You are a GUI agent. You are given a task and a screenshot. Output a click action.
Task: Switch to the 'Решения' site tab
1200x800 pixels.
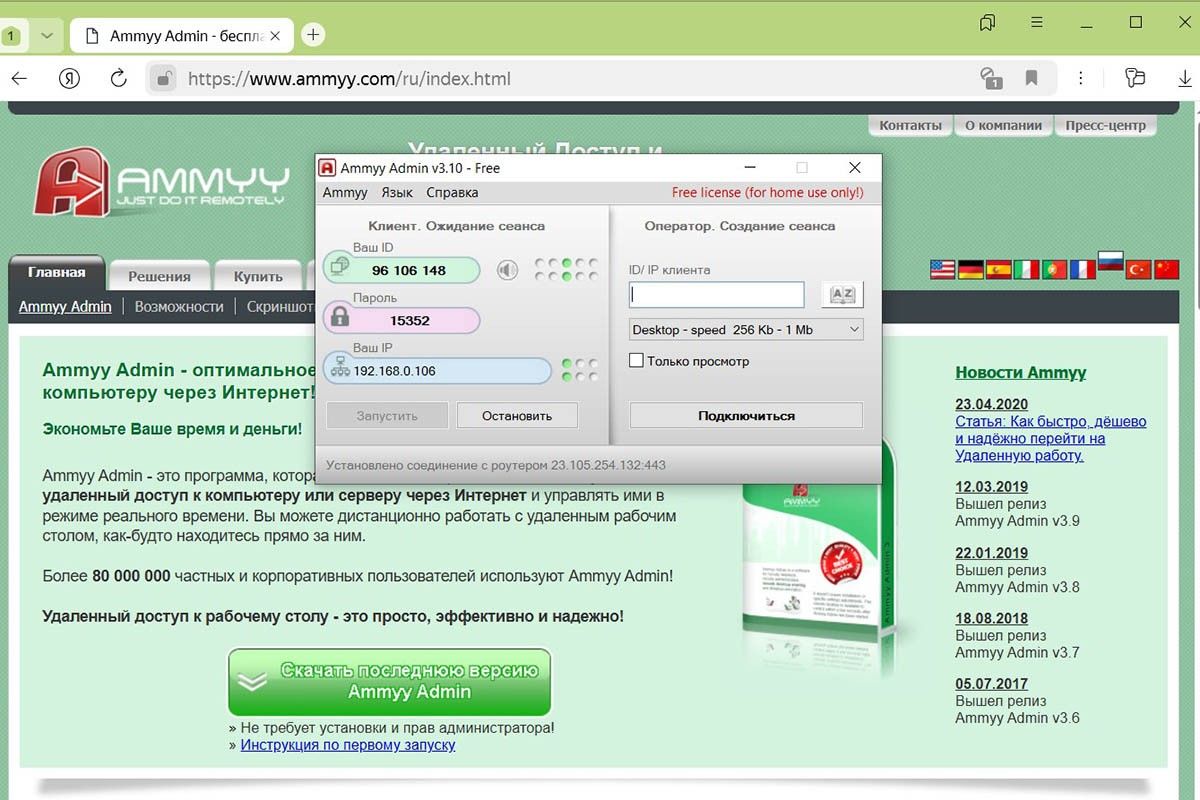[159, 276]
